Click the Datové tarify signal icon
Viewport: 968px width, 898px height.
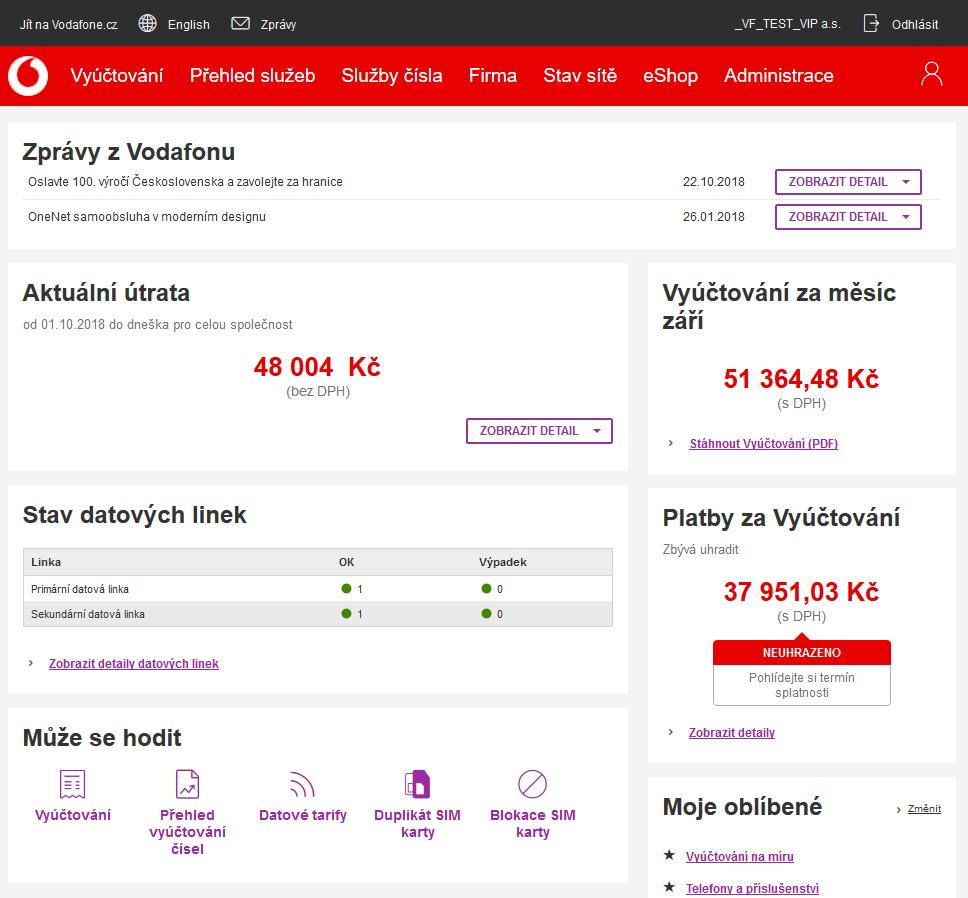click(x=302, y=784)
